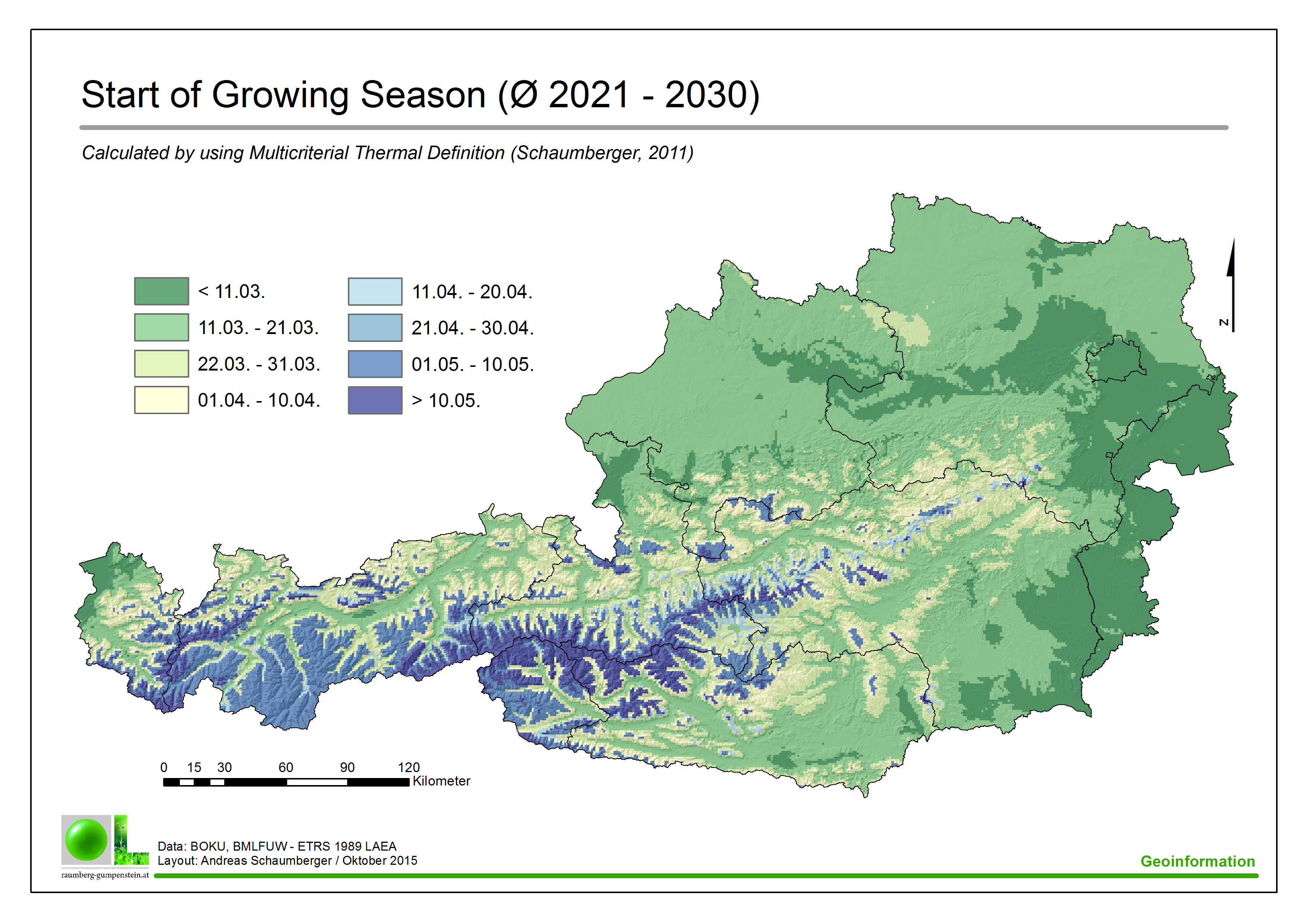Image resolution: width=1307 pixels, height=924 pixels.
Task: Click the scale bar graphic
Action: pos(286,782)
